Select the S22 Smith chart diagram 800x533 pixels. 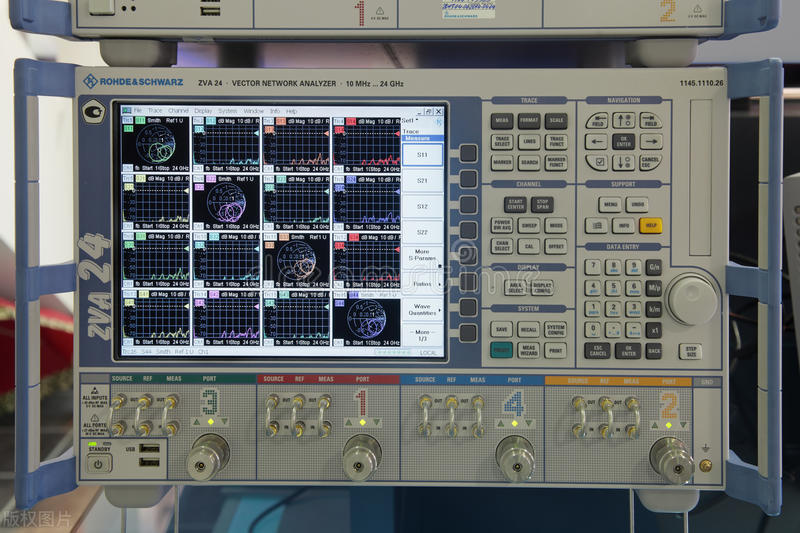(x=227, y=202)
